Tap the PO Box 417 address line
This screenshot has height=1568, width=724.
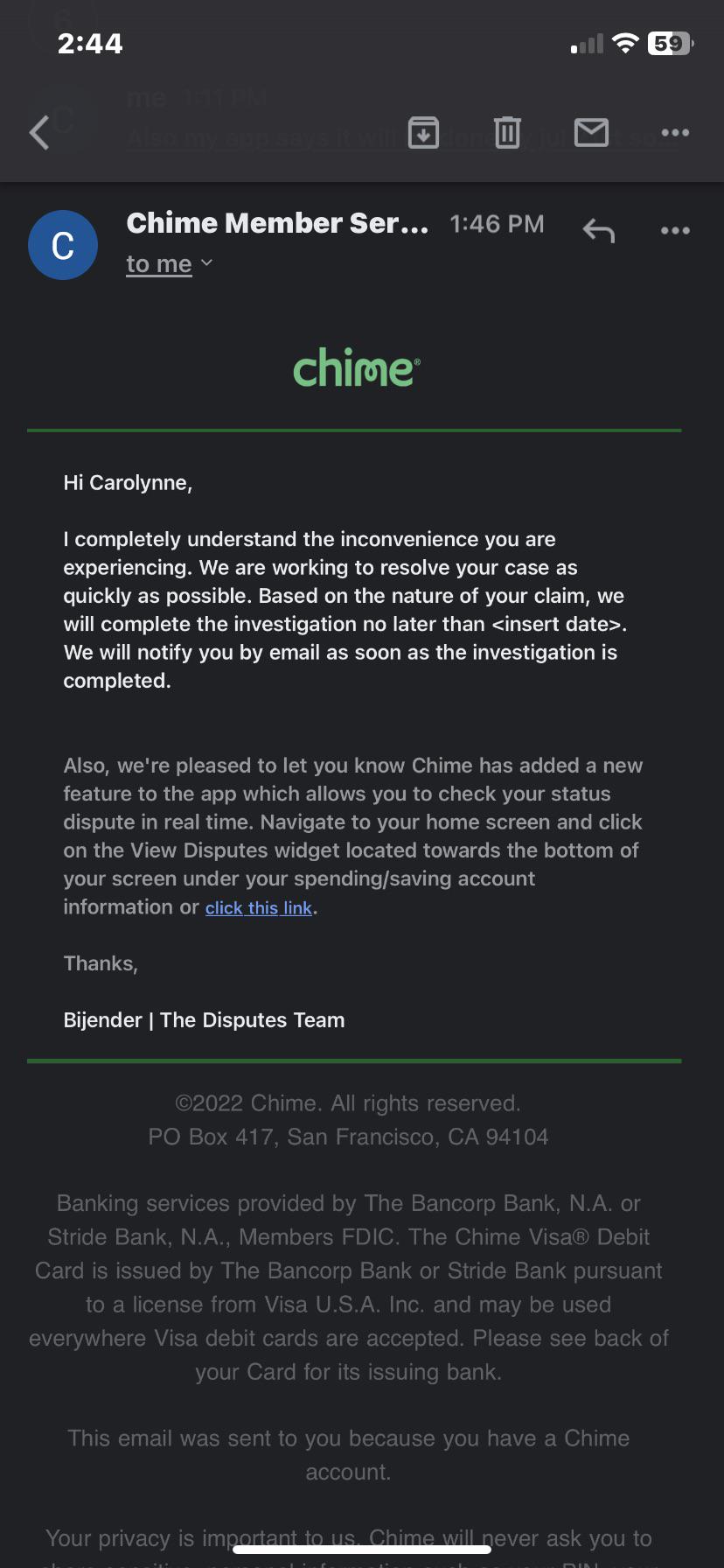click(x=348, y=1137)
